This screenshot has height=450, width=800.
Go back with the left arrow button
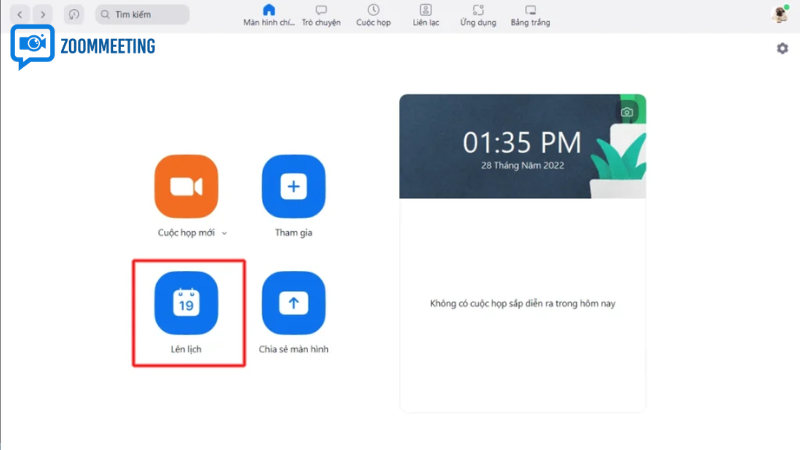point(20,14)
